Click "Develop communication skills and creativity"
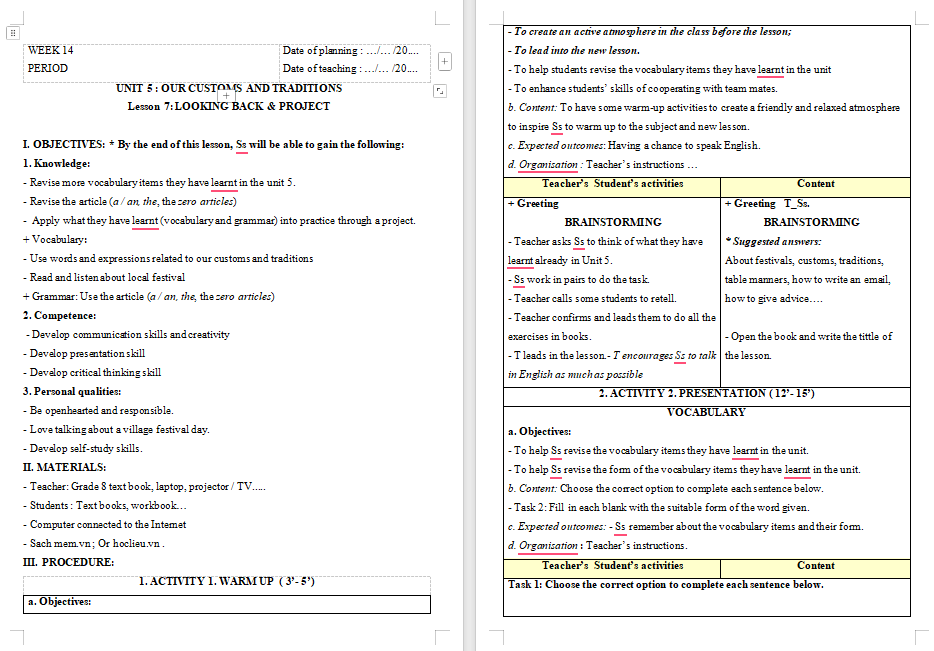Image resolution: width=934 pixels, height=651 pixels. pyautogui.click(x=127, y=335)
